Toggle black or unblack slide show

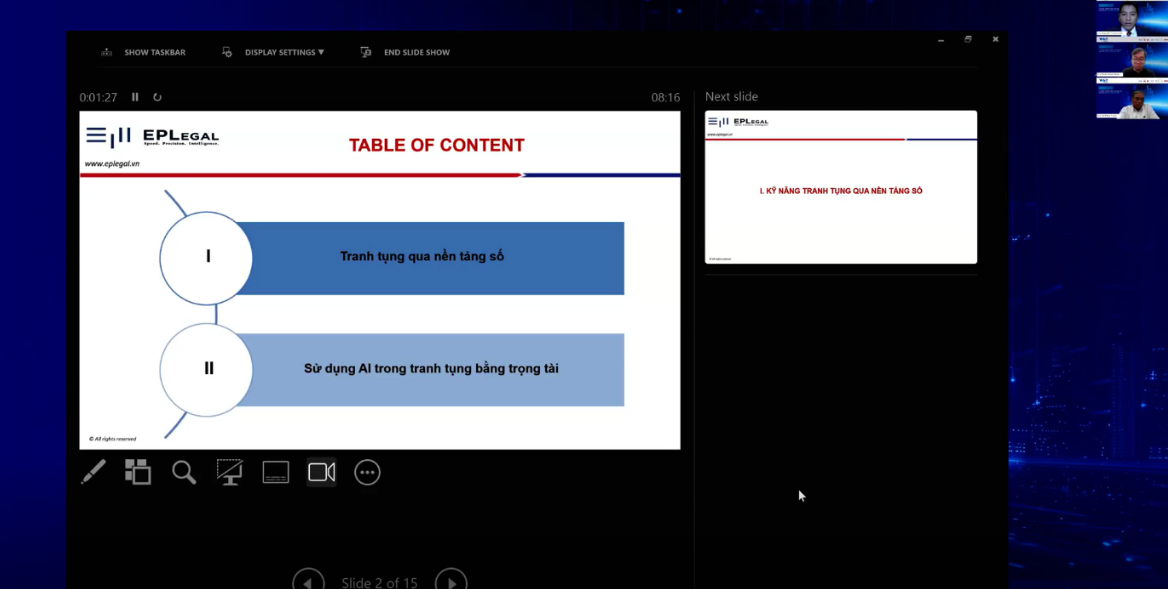point(230,472)
